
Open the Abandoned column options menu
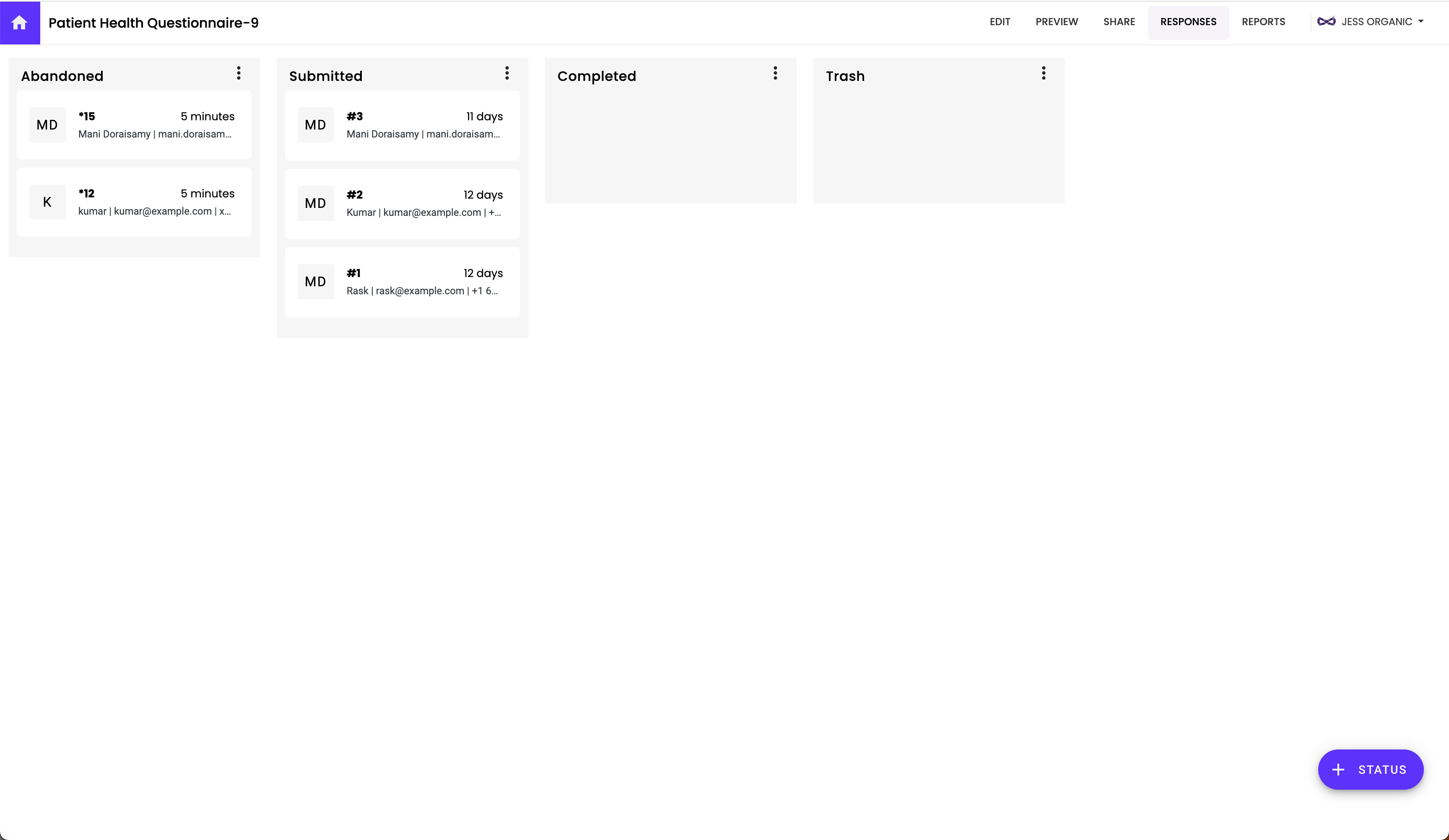[239, 73]
